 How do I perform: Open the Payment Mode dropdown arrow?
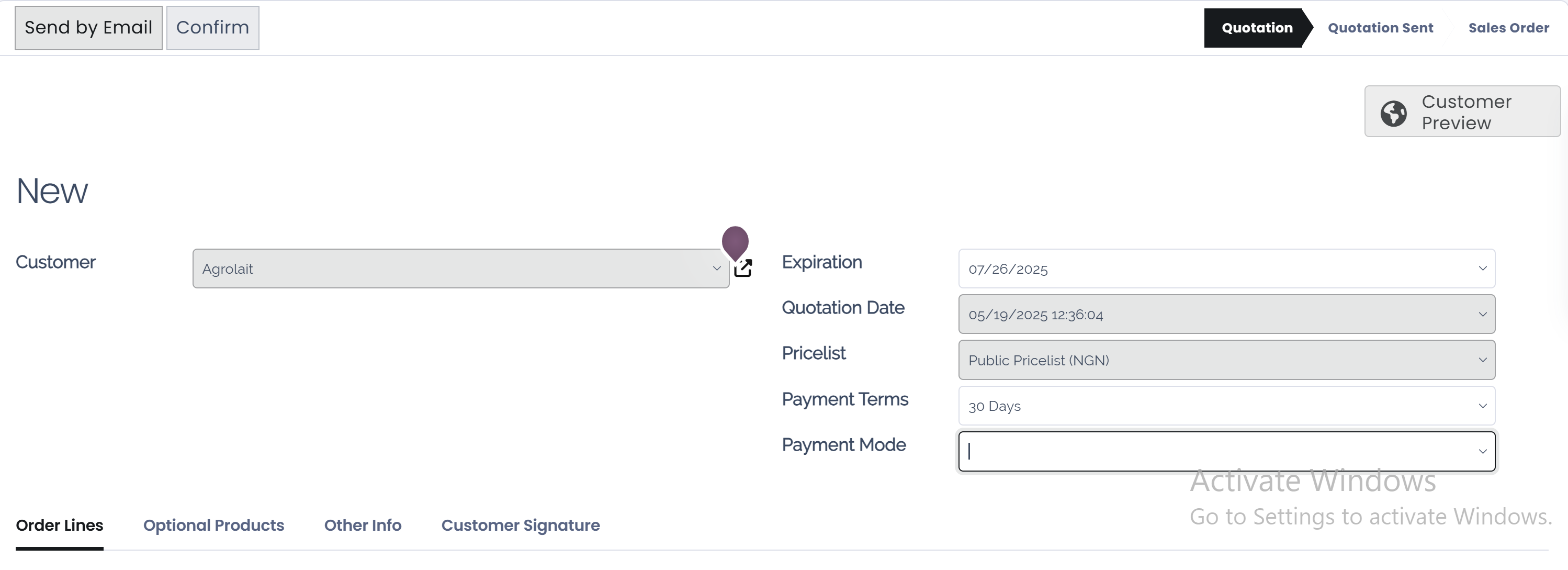(x=1482, y=451)
